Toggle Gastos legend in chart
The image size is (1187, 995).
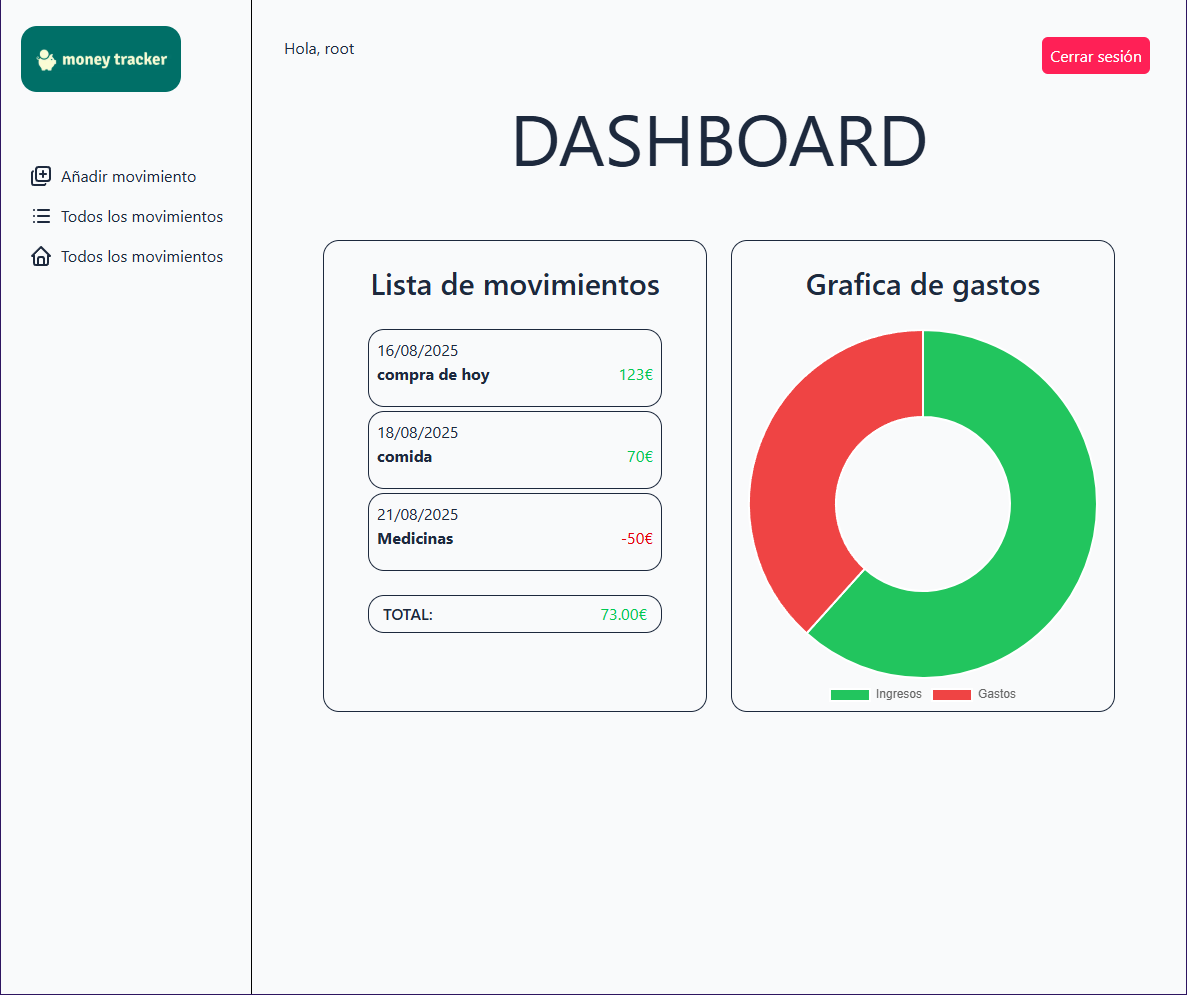(x=996, y=694)
